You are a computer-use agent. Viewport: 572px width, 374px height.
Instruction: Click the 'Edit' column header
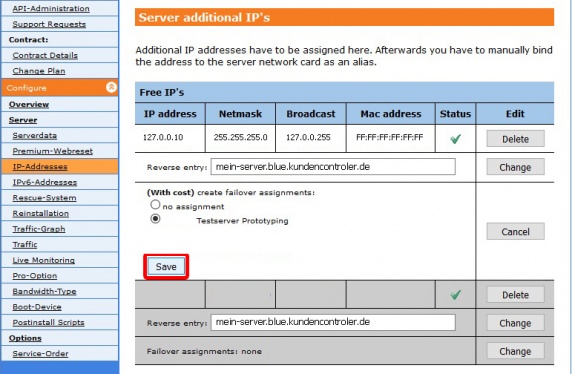[x=515, y=114]
